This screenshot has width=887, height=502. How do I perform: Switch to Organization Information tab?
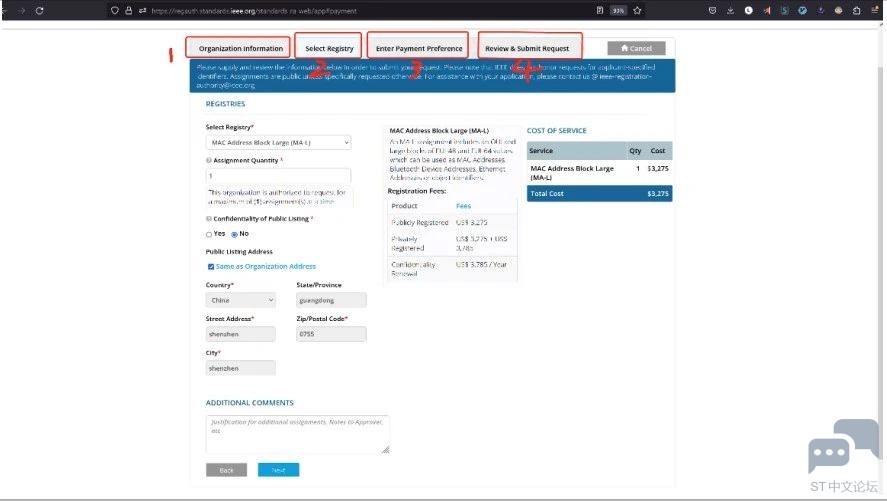240,49
